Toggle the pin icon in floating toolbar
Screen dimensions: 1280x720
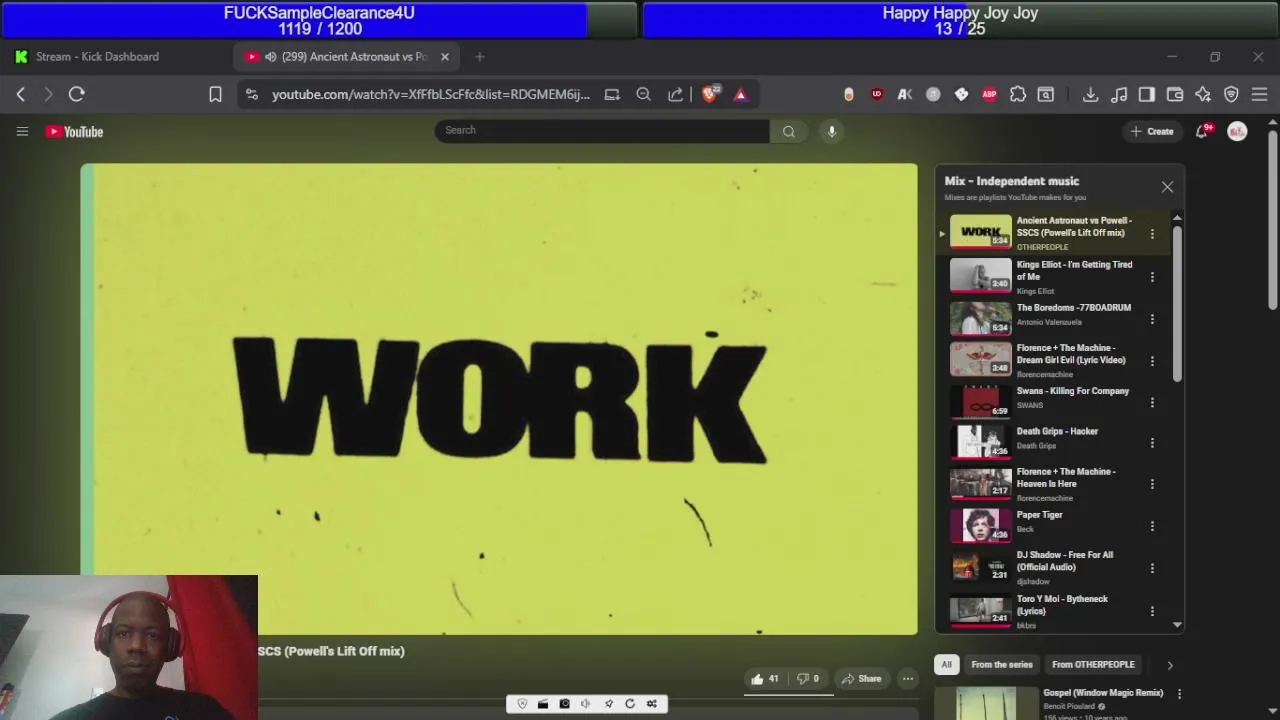click(608, 704)
